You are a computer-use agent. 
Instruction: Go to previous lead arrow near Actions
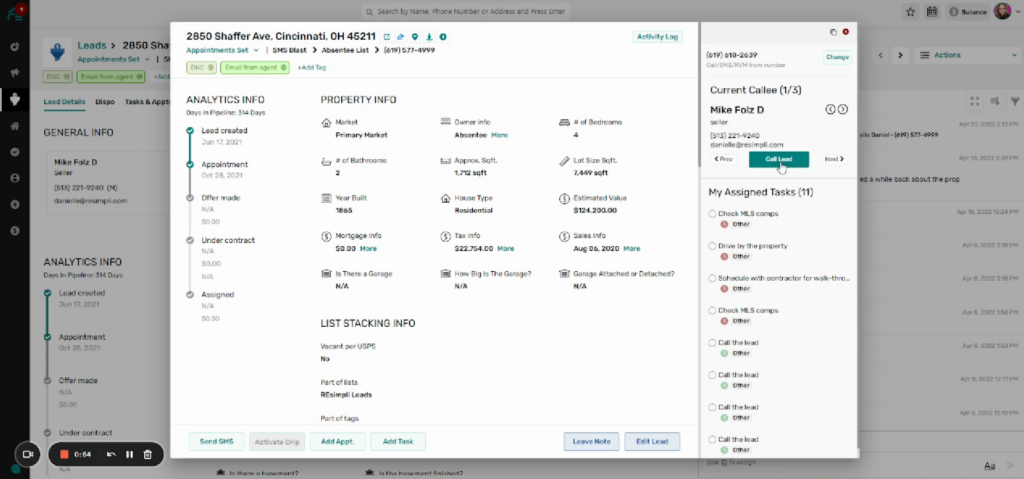[x=880, y=56]
